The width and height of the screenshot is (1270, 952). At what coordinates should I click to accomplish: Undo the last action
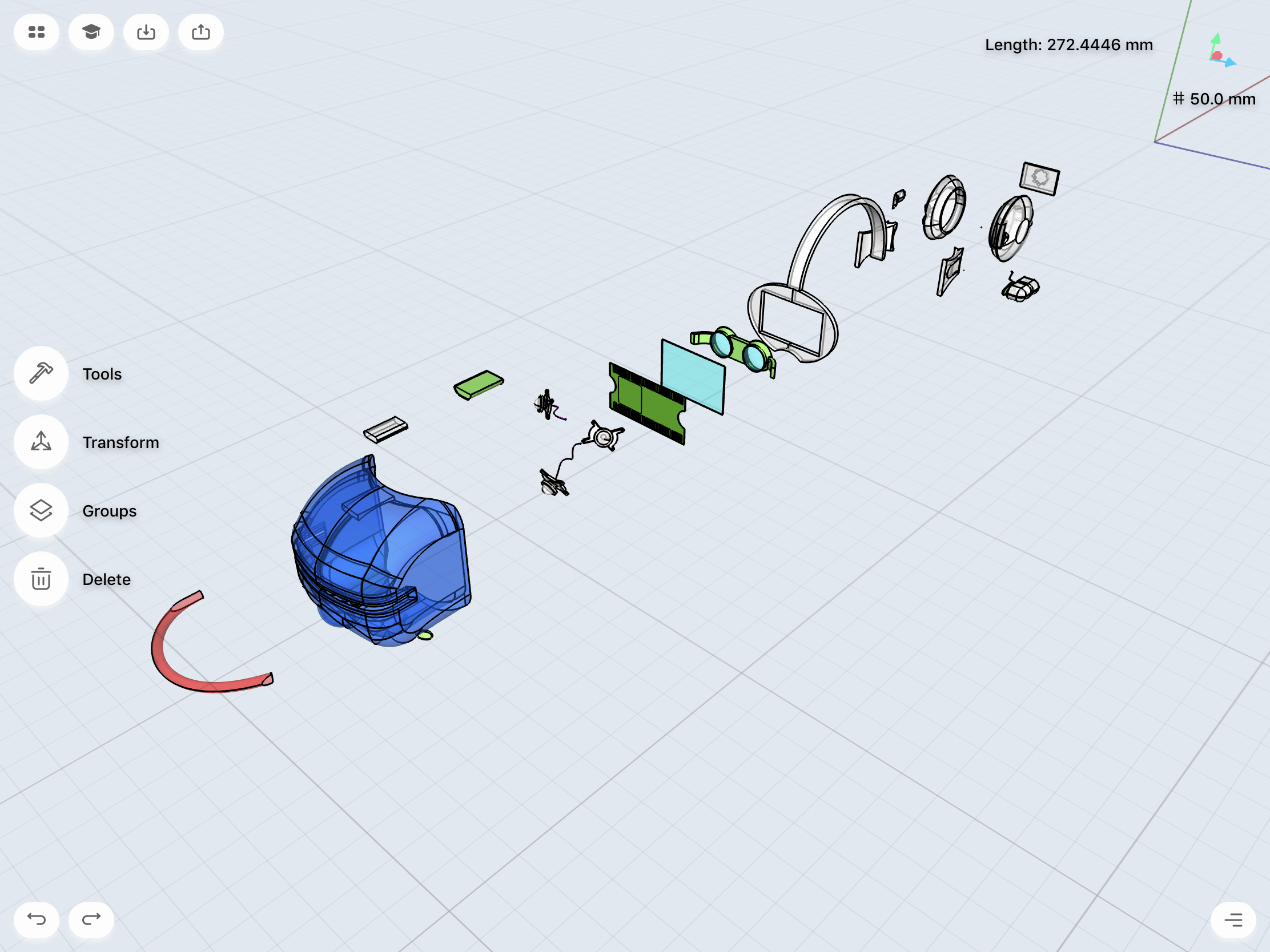pos(36,919)
